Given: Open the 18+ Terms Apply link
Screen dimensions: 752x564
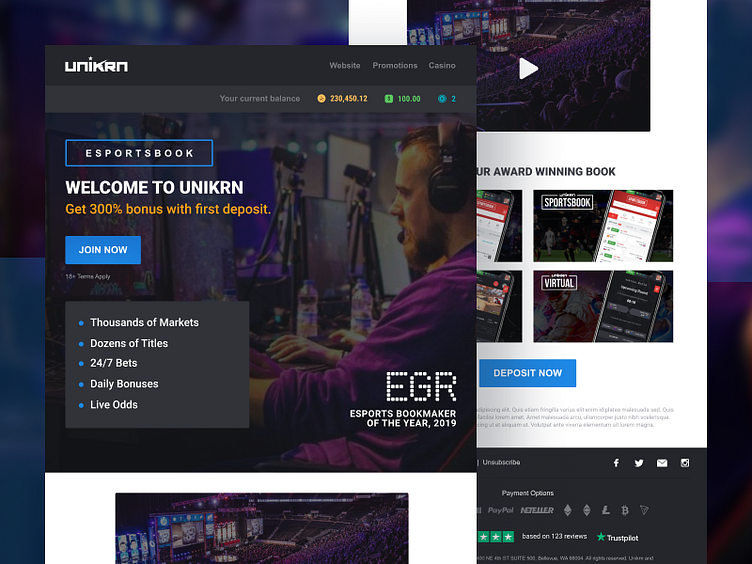Looking at the screenshot, I should click(88, 276).
